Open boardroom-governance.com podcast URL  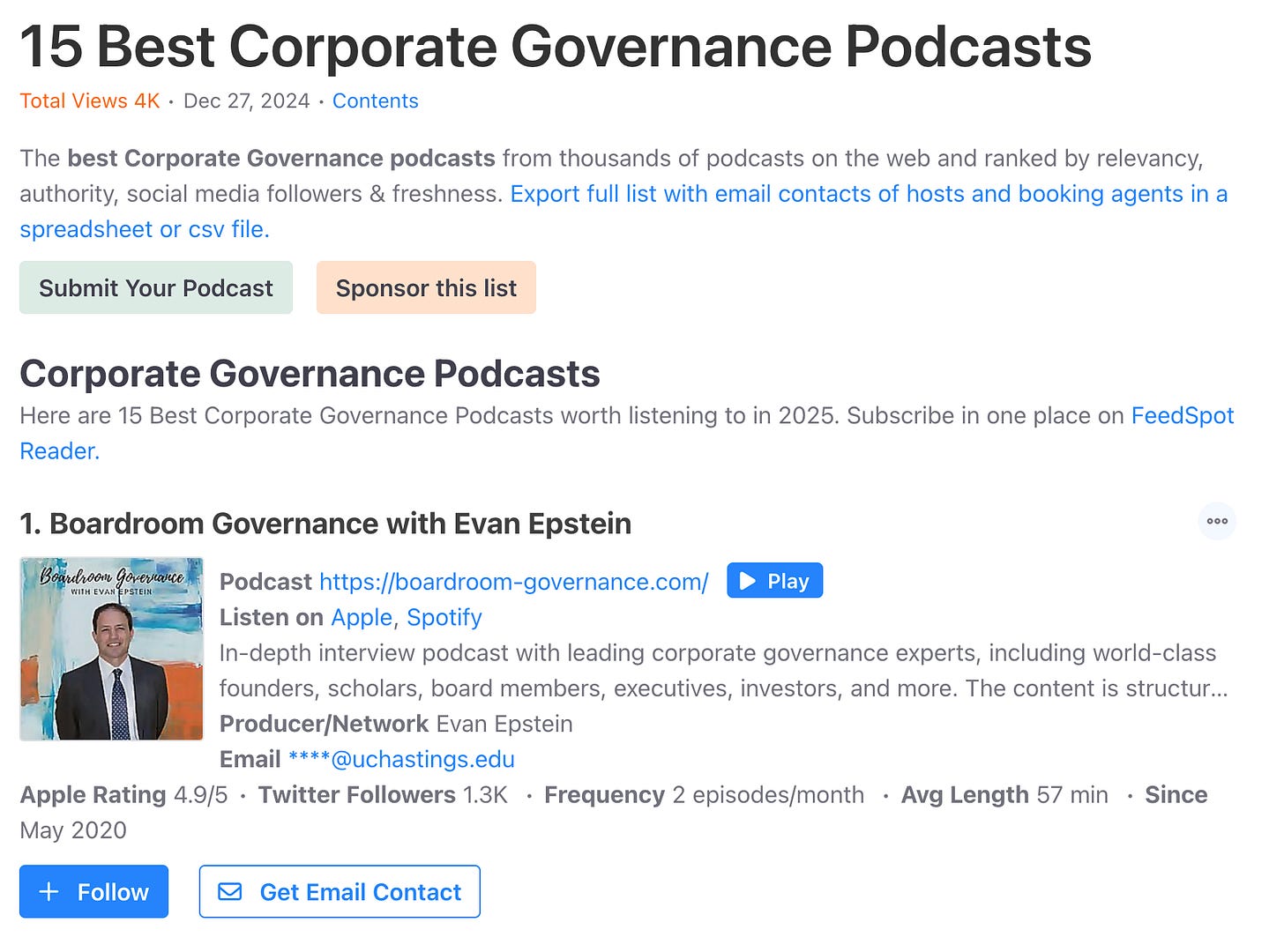click(513, 582)
